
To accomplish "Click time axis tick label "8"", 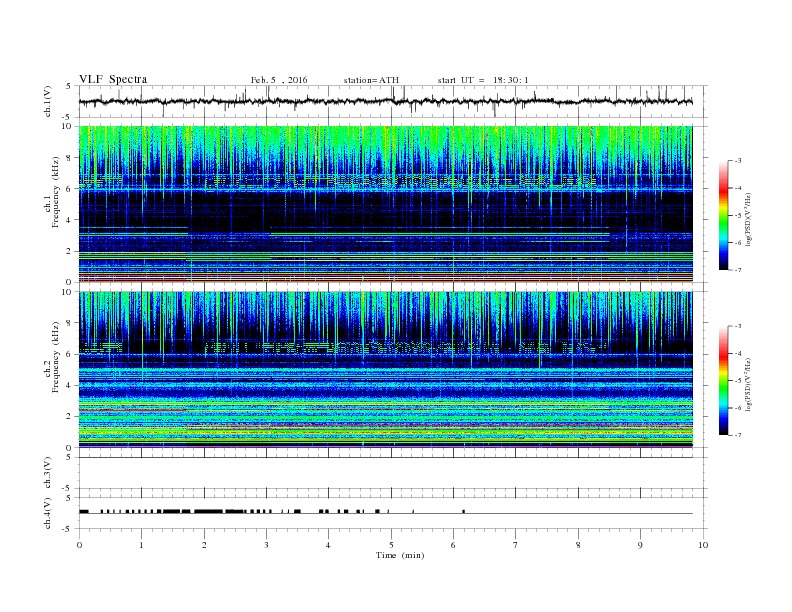I will coord(578,545).
